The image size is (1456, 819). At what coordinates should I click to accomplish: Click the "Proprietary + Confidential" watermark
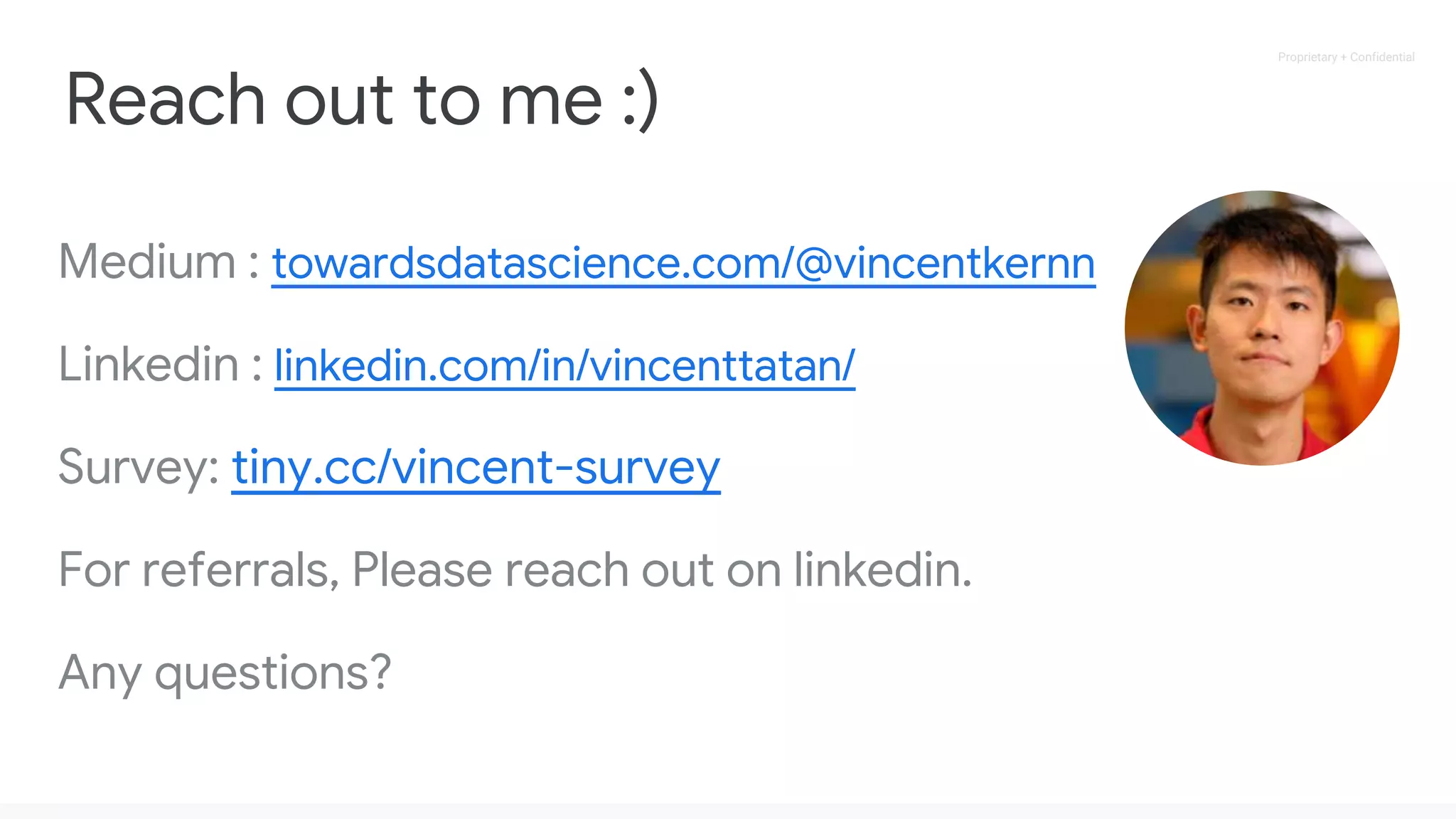[x=1346, y=57]
